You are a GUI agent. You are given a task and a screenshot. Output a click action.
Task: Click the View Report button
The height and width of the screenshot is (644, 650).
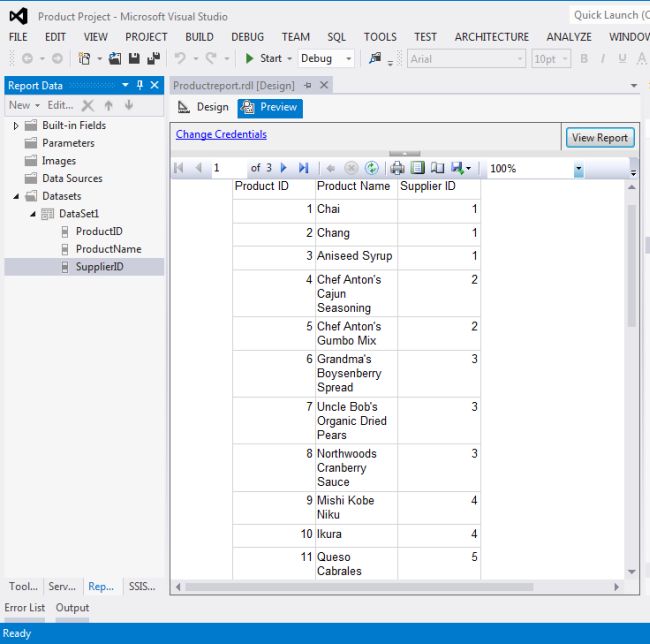tap(600, 138)
